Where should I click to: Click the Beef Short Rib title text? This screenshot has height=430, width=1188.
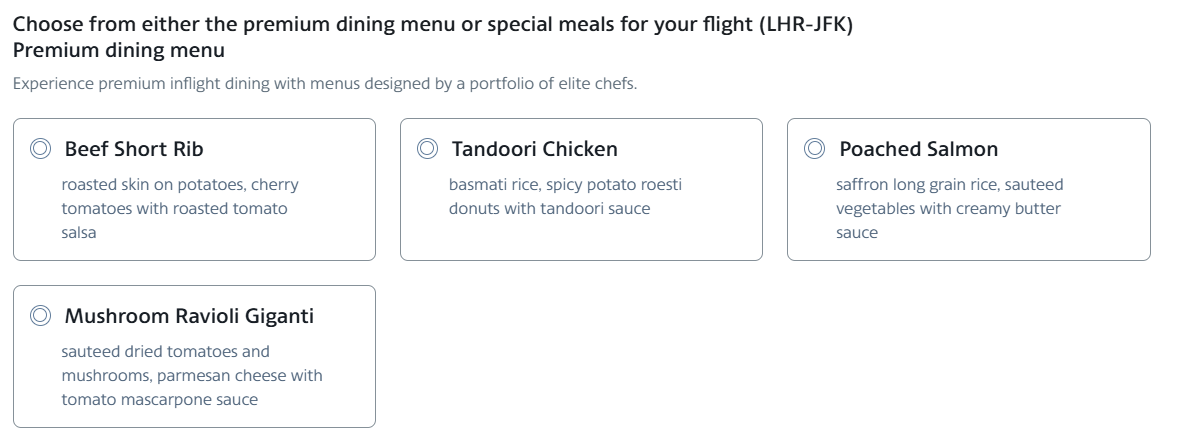134,149
